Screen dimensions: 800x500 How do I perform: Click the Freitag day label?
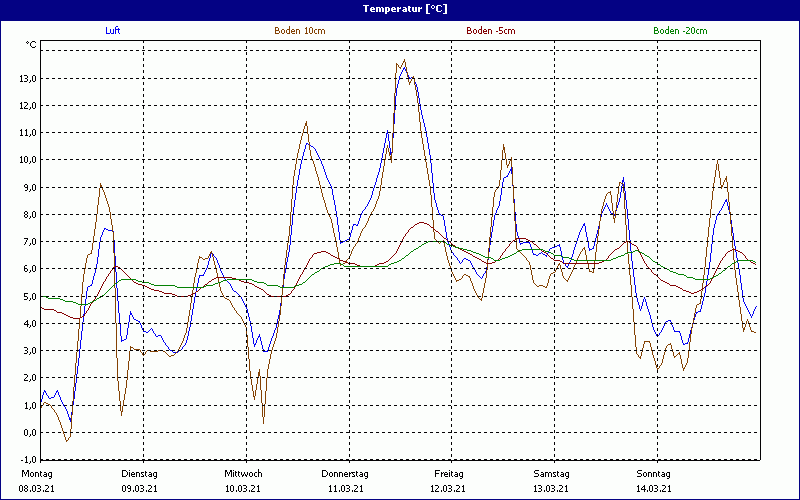(449, 474)
